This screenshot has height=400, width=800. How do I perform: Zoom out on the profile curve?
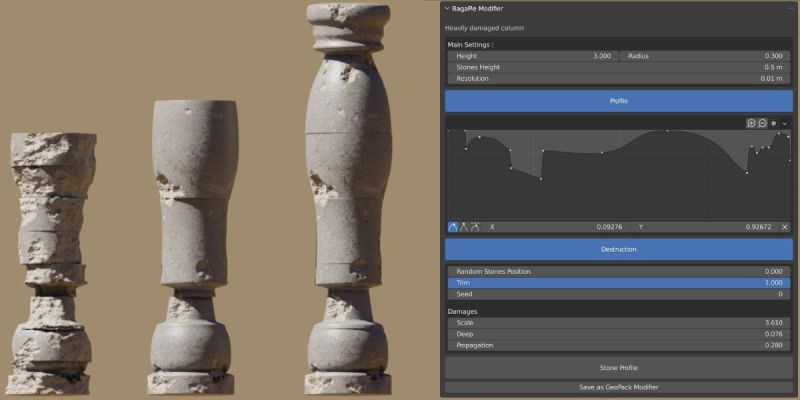coord(762,123)
